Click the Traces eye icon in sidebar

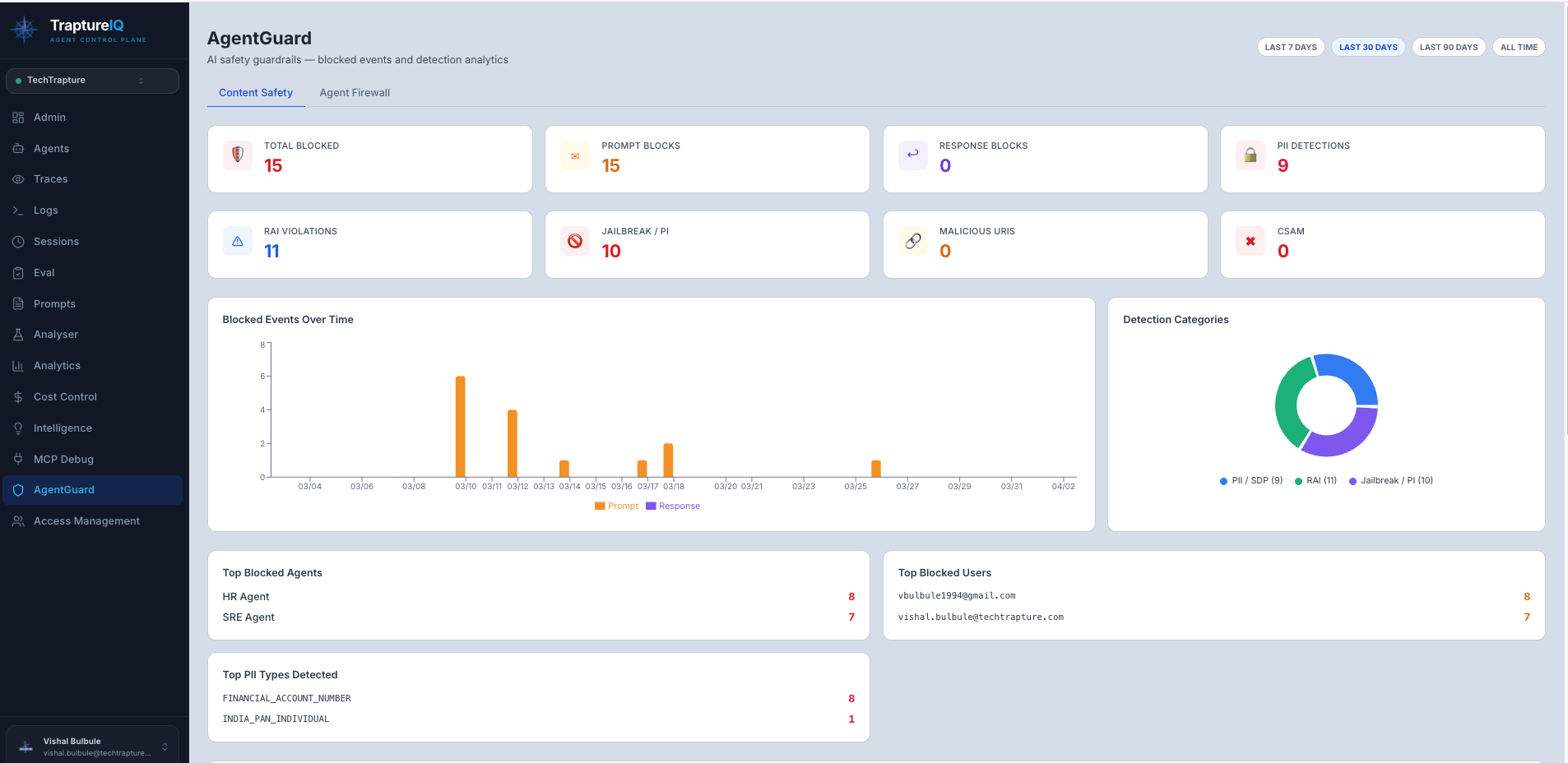point(18,179)
